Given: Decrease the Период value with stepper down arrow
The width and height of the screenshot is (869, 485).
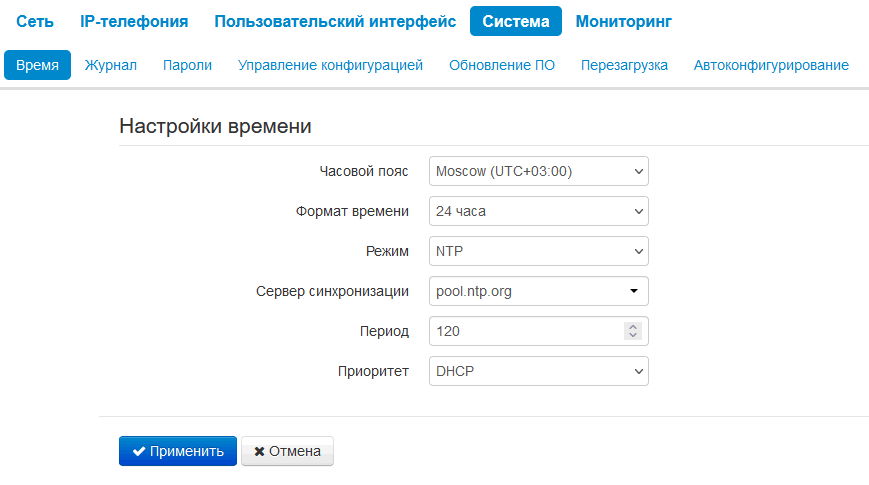Looking at the screenshot, I should point(632,336).
